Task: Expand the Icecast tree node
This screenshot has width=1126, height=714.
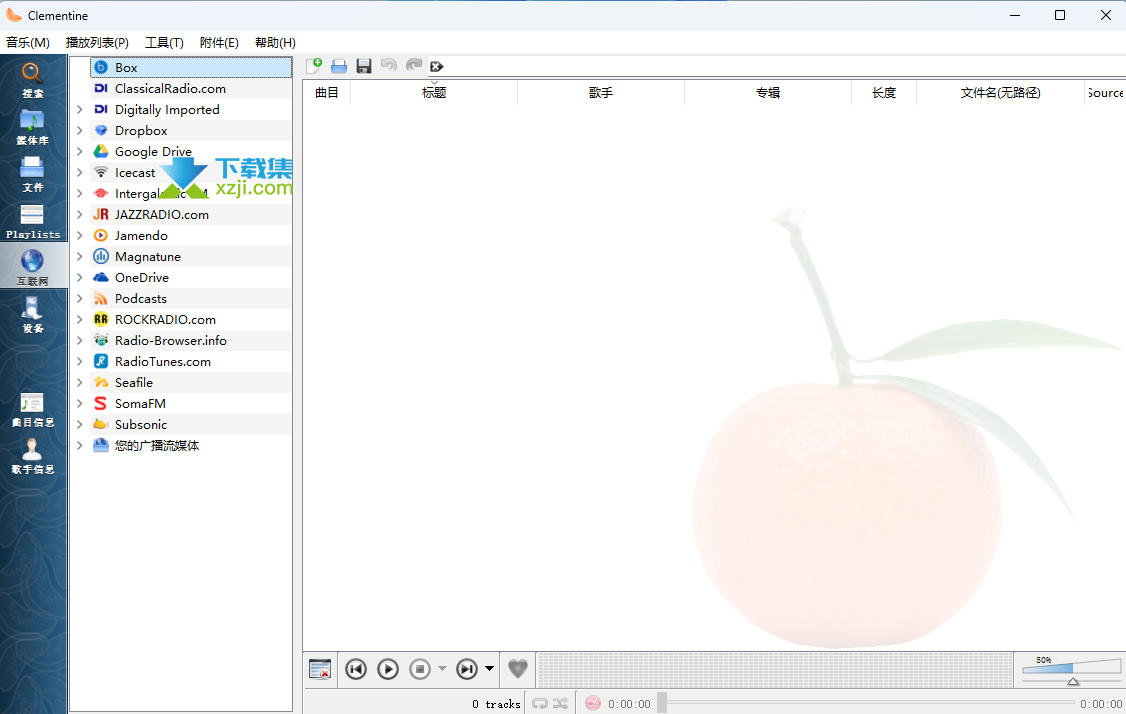Action: (80, 172)
